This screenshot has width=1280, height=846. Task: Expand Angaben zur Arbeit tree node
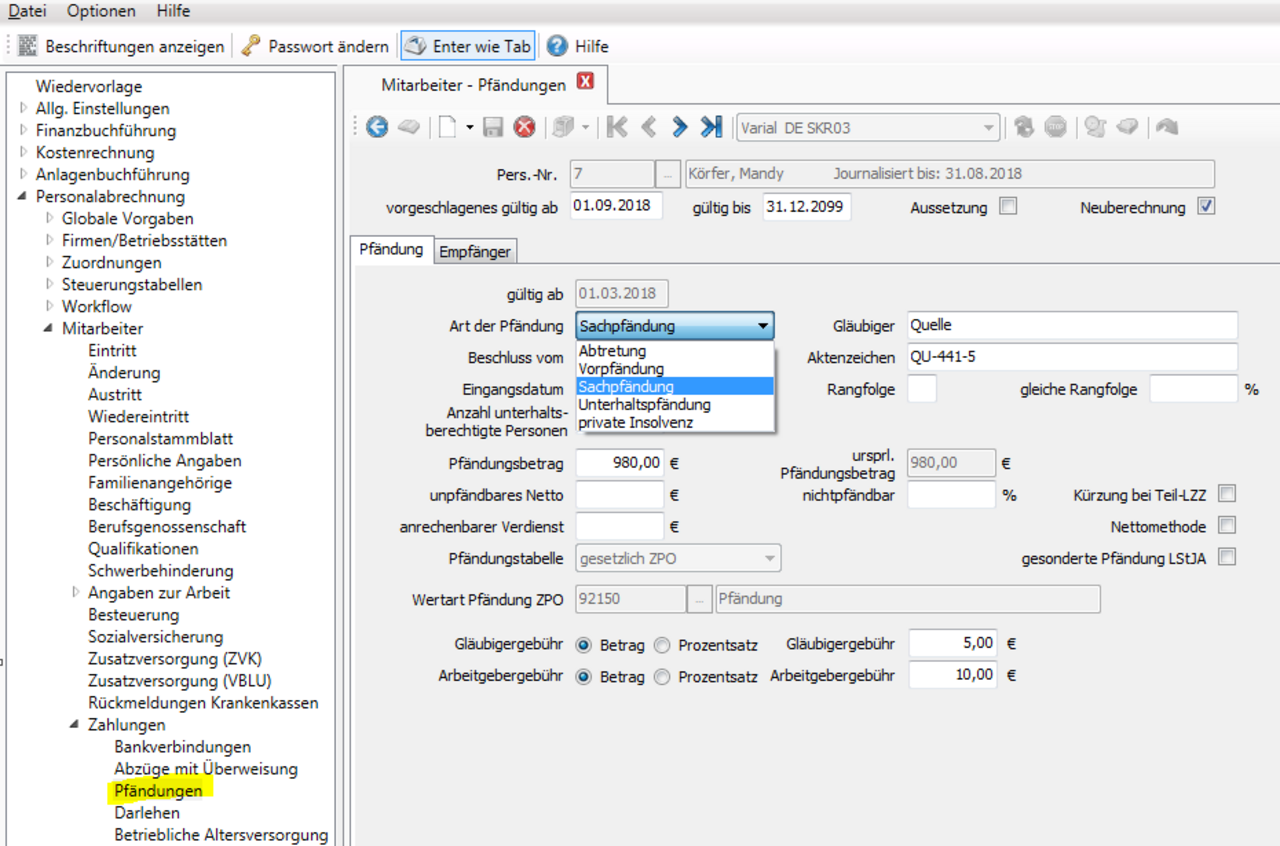(x=76, y=592)
